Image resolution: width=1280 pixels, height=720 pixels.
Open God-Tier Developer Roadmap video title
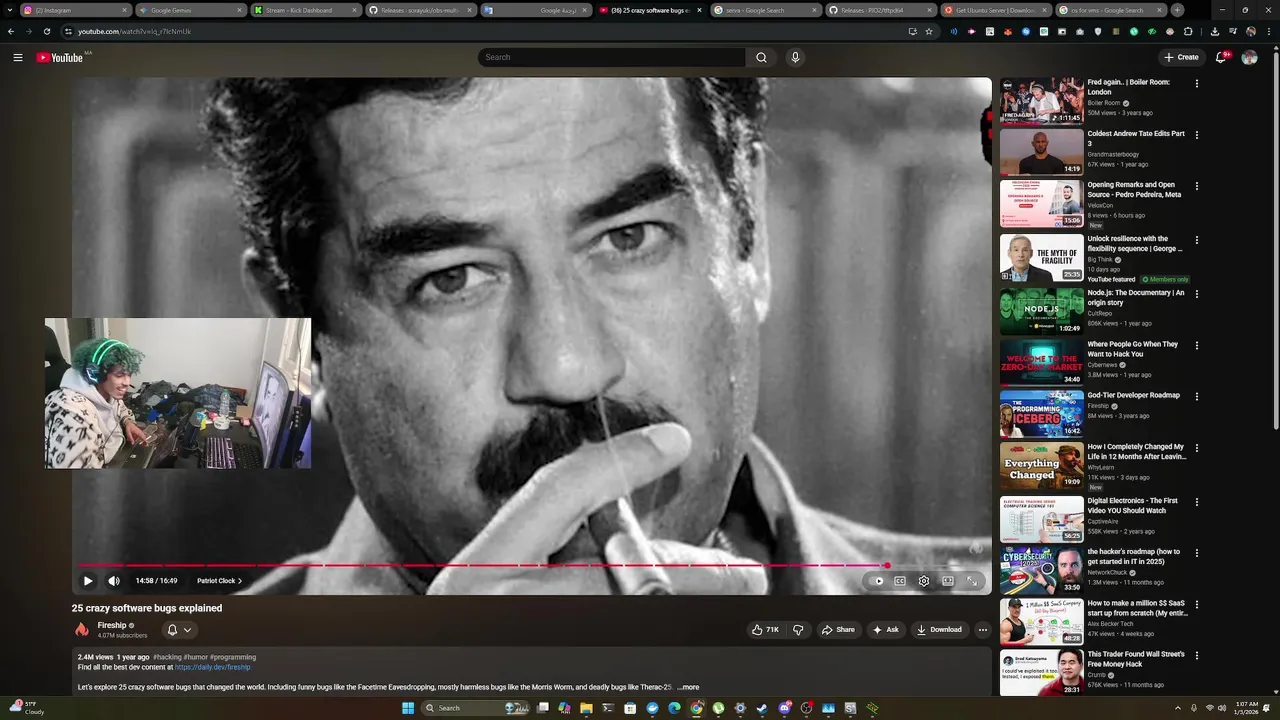(x=1133, y=395)
